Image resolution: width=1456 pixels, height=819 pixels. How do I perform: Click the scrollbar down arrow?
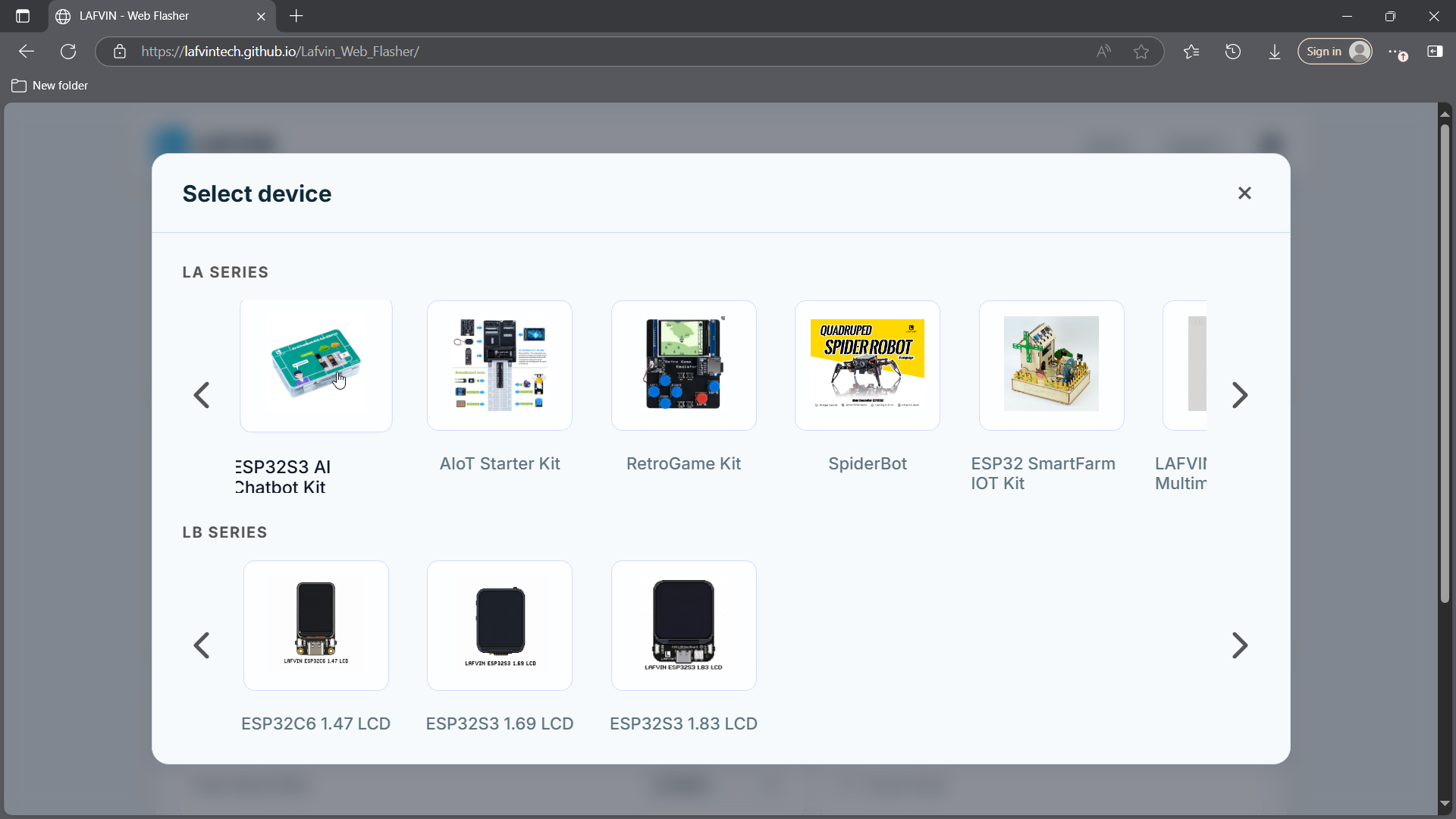(1445, 804)
